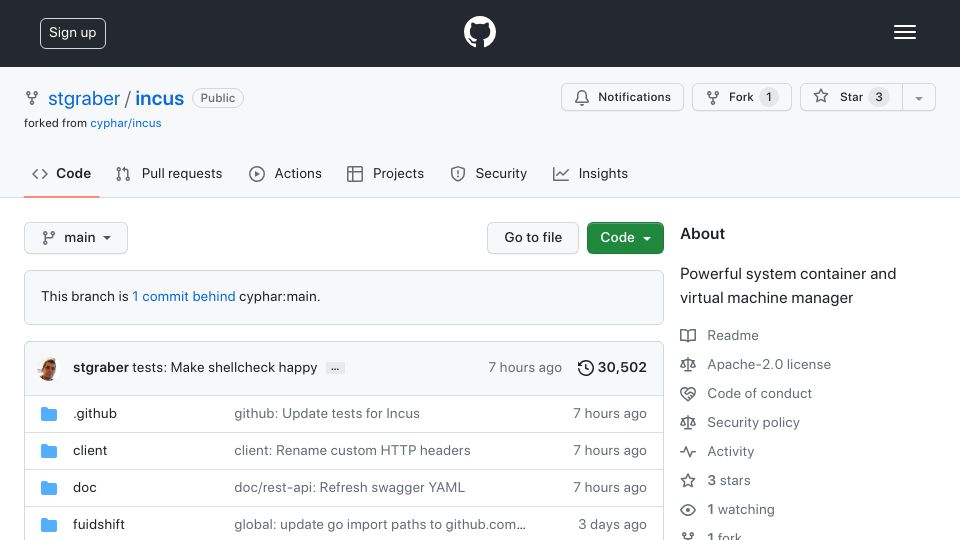Open the 1 commit behind link
The height and width of the screenshot is (540, 960).
tap(184, 296)
